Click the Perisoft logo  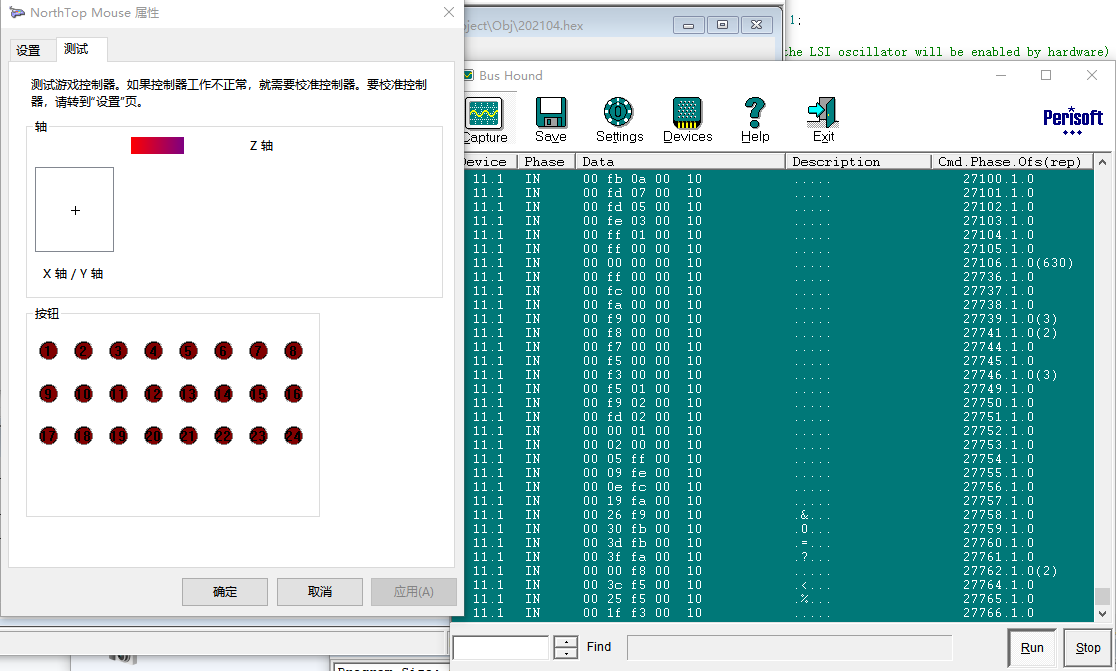(1072, 120)
